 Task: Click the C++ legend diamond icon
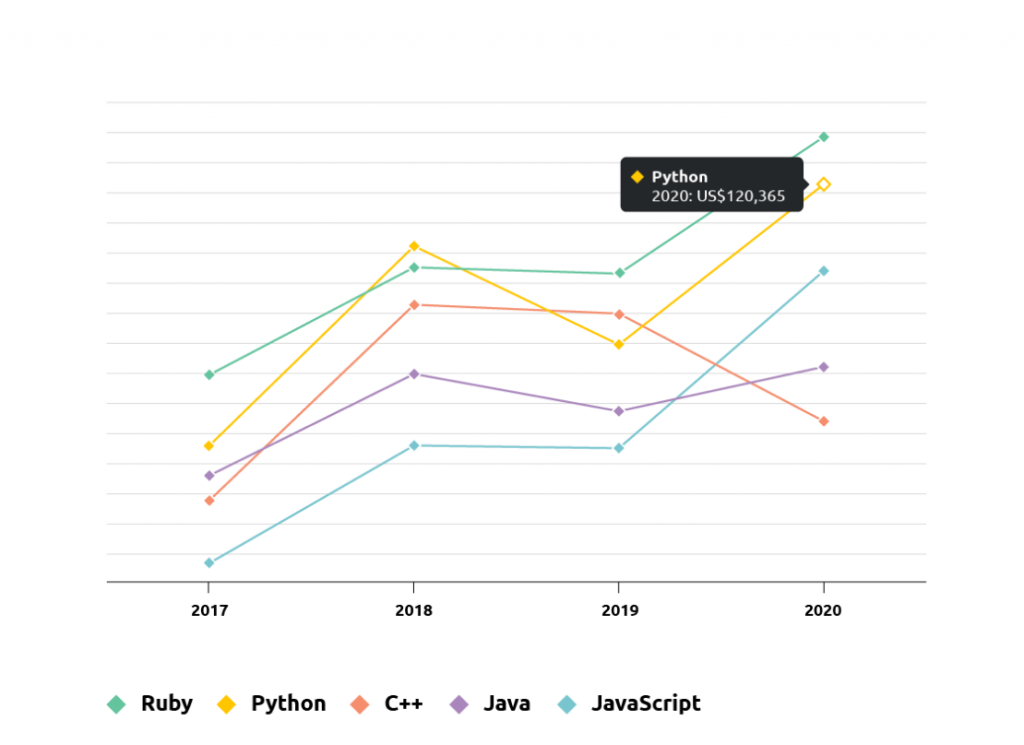(360, 705)
